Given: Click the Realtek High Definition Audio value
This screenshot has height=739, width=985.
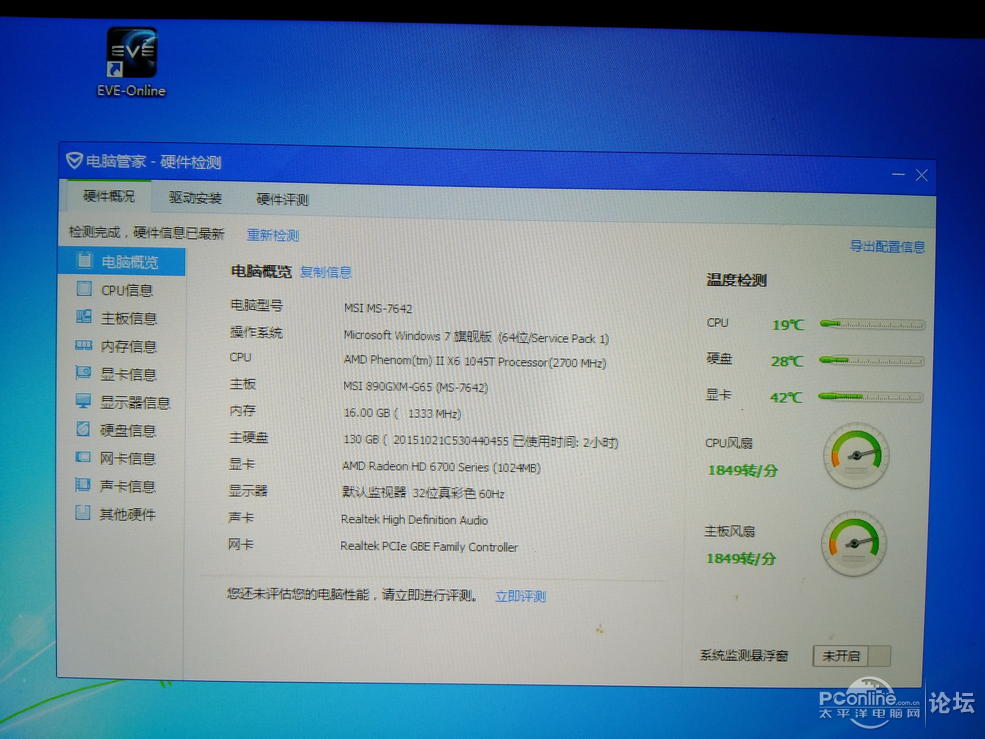Looking at the screenshot, I should click(414, 520).
